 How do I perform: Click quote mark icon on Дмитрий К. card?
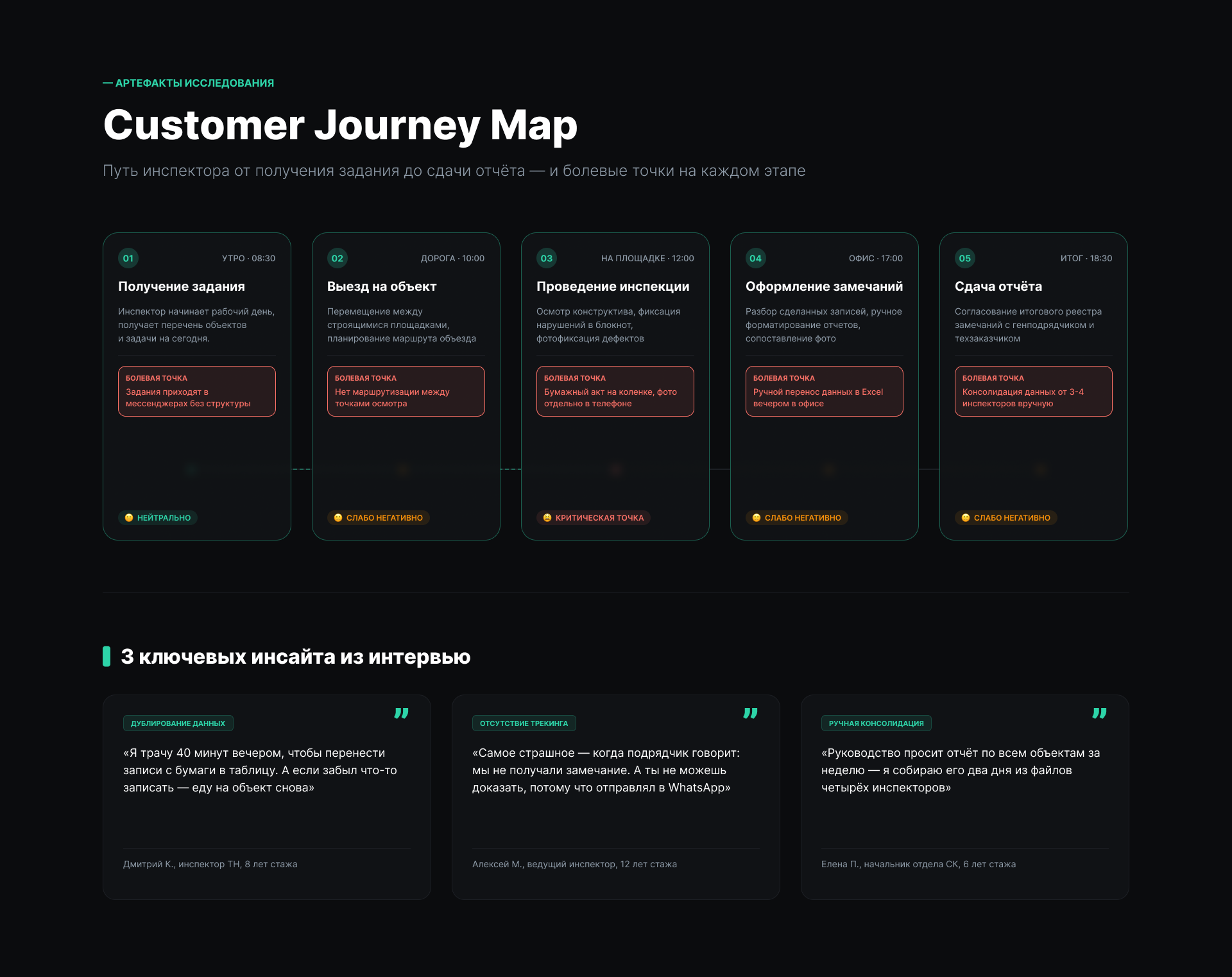point(402,713)
